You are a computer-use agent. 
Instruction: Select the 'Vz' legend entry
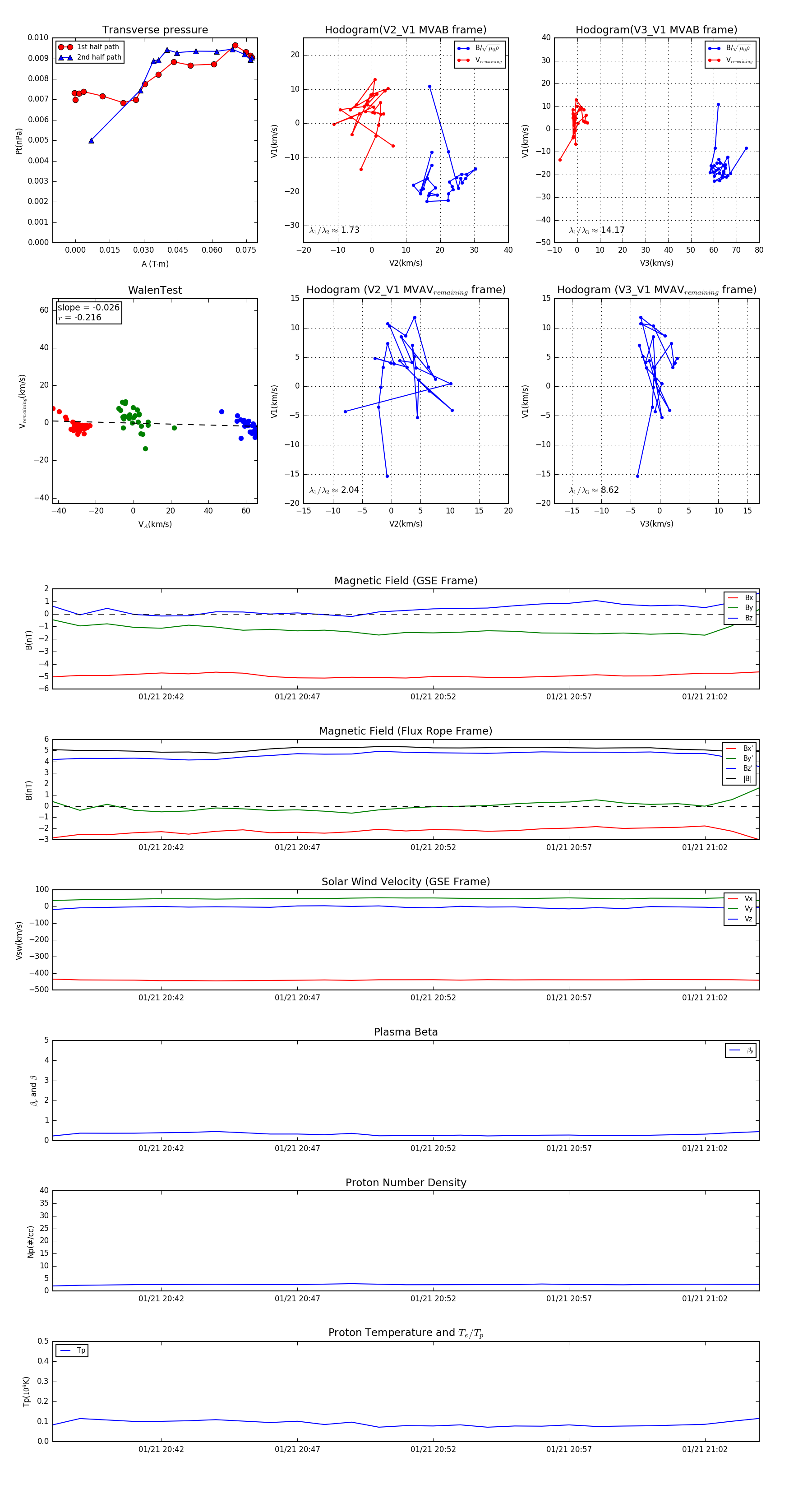740,919
